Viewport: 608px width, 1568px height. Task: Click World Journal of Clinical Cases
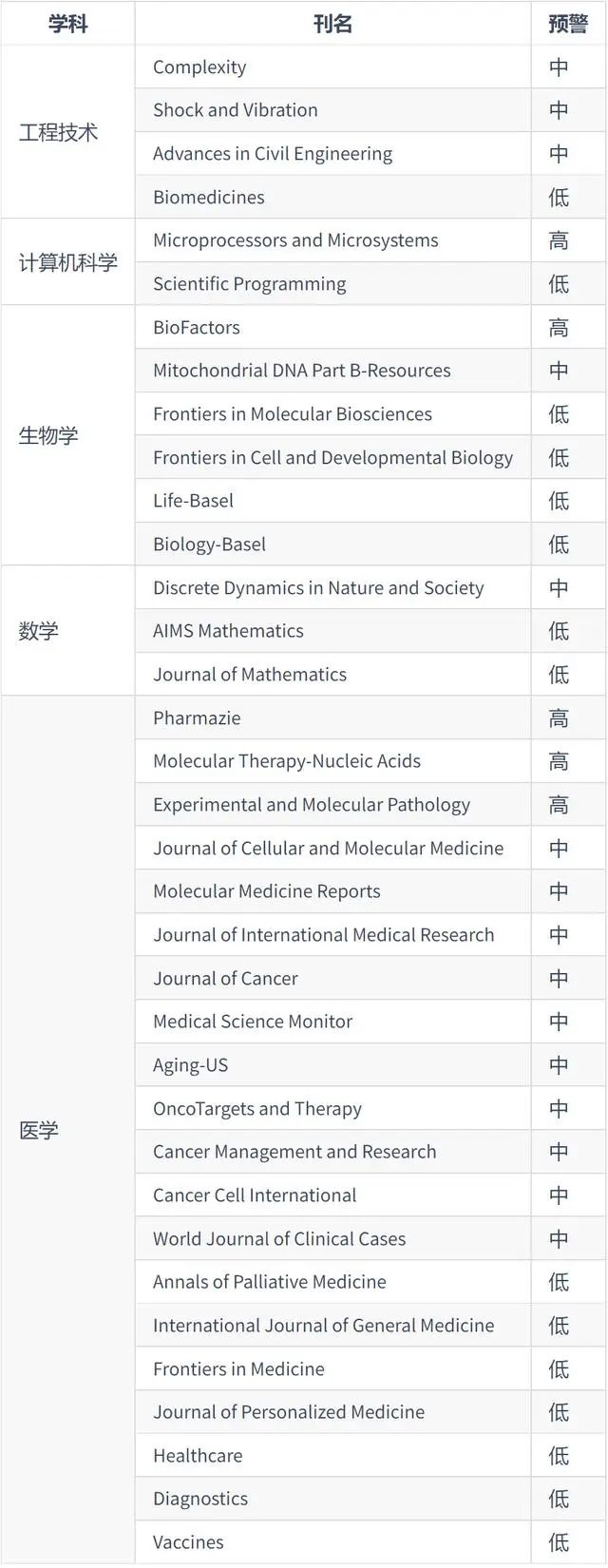[279, 1239]
